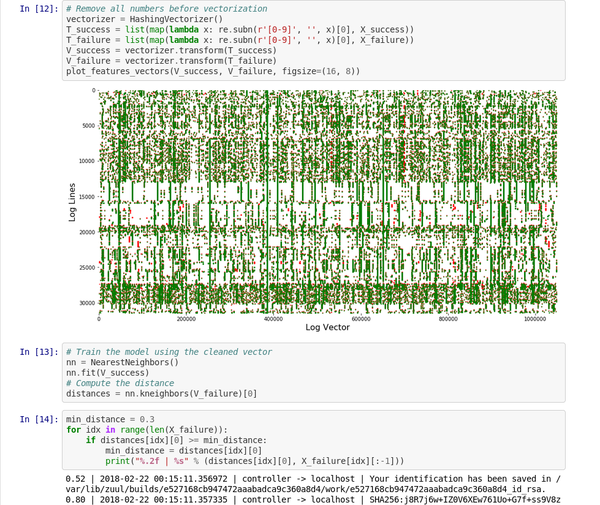
Task: Click the In [14] cell prompt
Action: click(x=39, y=419)
